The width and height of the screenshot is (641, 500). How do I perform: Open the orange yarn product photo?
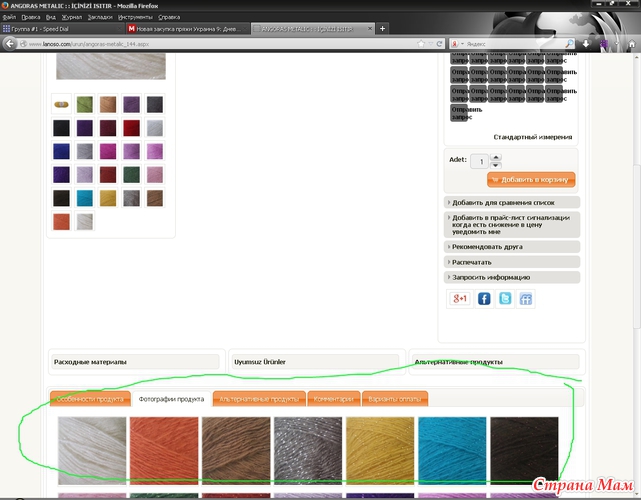coord(164,451)
